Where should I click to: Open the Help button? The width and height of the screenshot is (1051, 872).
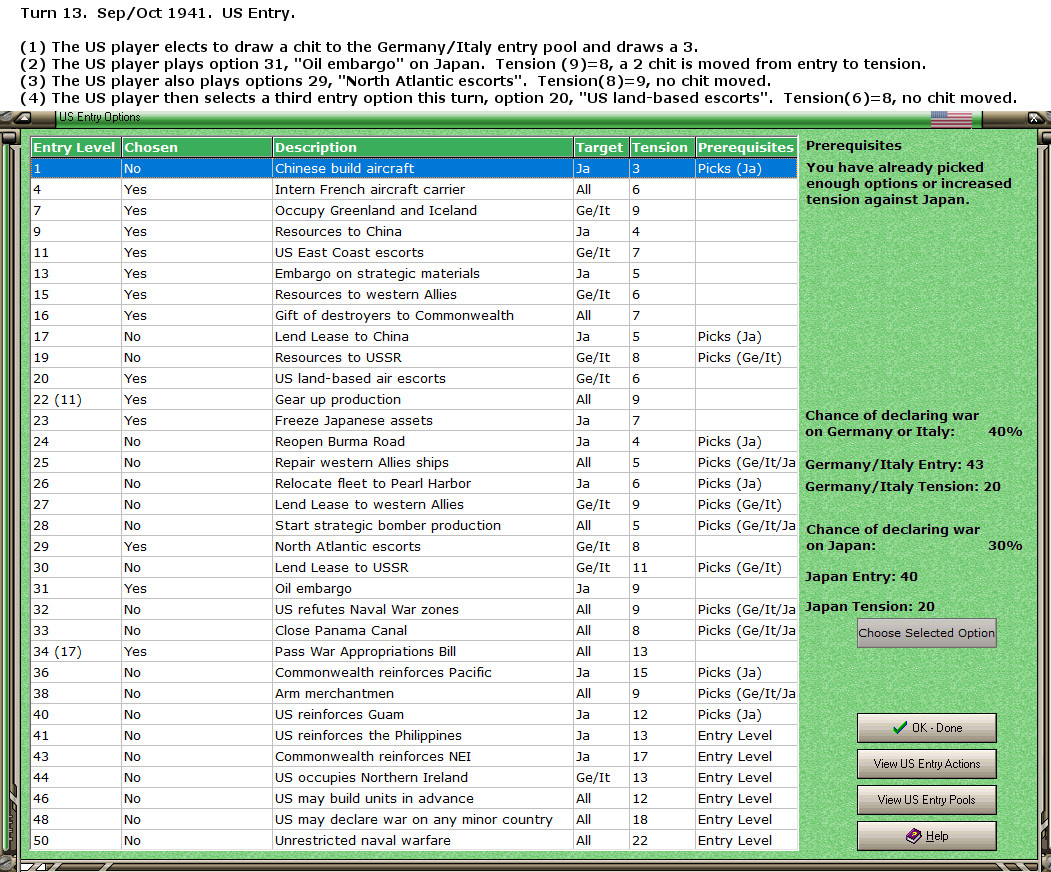click(926, 836)
